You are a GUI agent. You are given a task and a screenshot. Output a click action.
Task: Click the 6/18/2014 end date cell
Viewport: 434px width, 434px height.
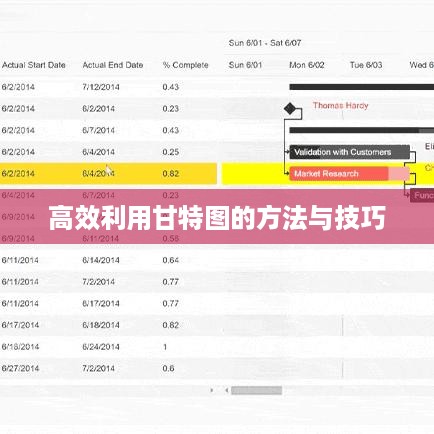coord(101,325)
